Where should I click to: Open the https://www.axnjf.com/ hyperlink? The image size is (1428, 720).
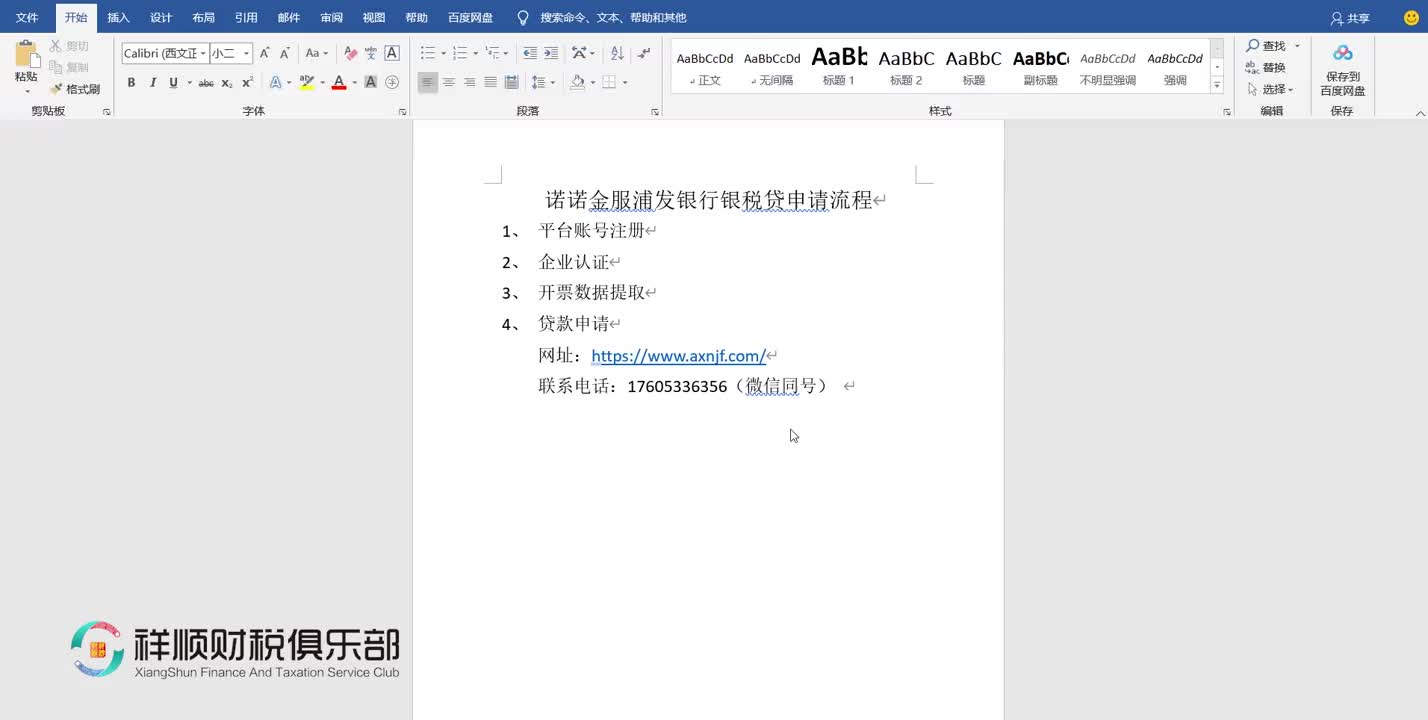pos(678,356)
